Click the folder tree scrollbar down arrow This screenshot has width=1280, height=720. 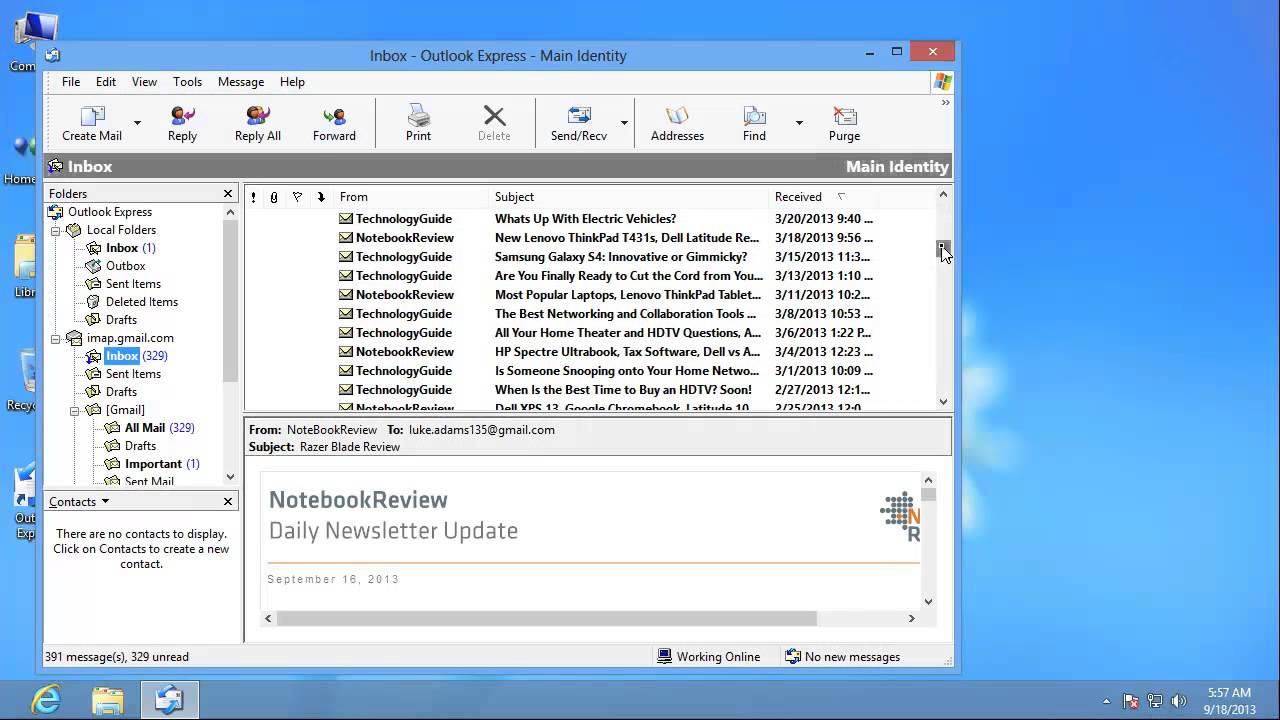230,477
